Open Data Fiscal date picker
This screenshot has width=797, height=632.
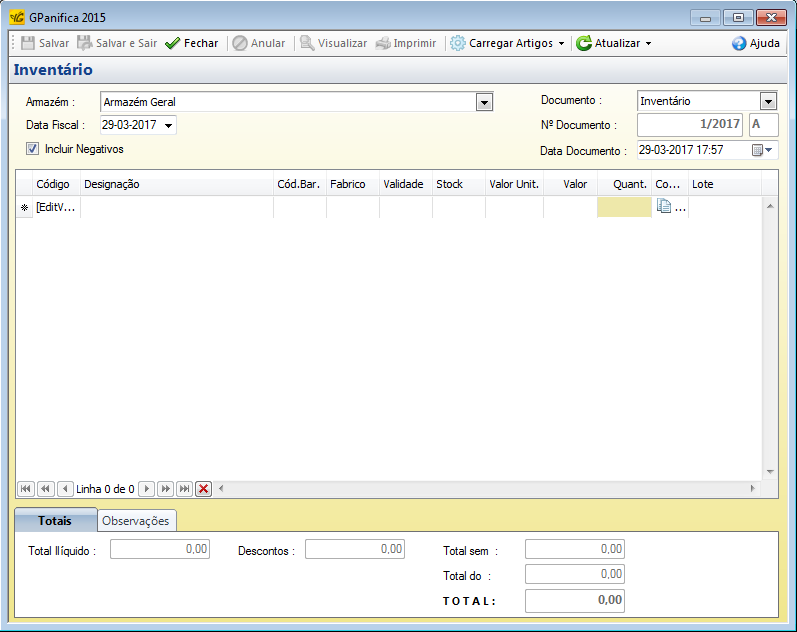[x=168, y=126]
